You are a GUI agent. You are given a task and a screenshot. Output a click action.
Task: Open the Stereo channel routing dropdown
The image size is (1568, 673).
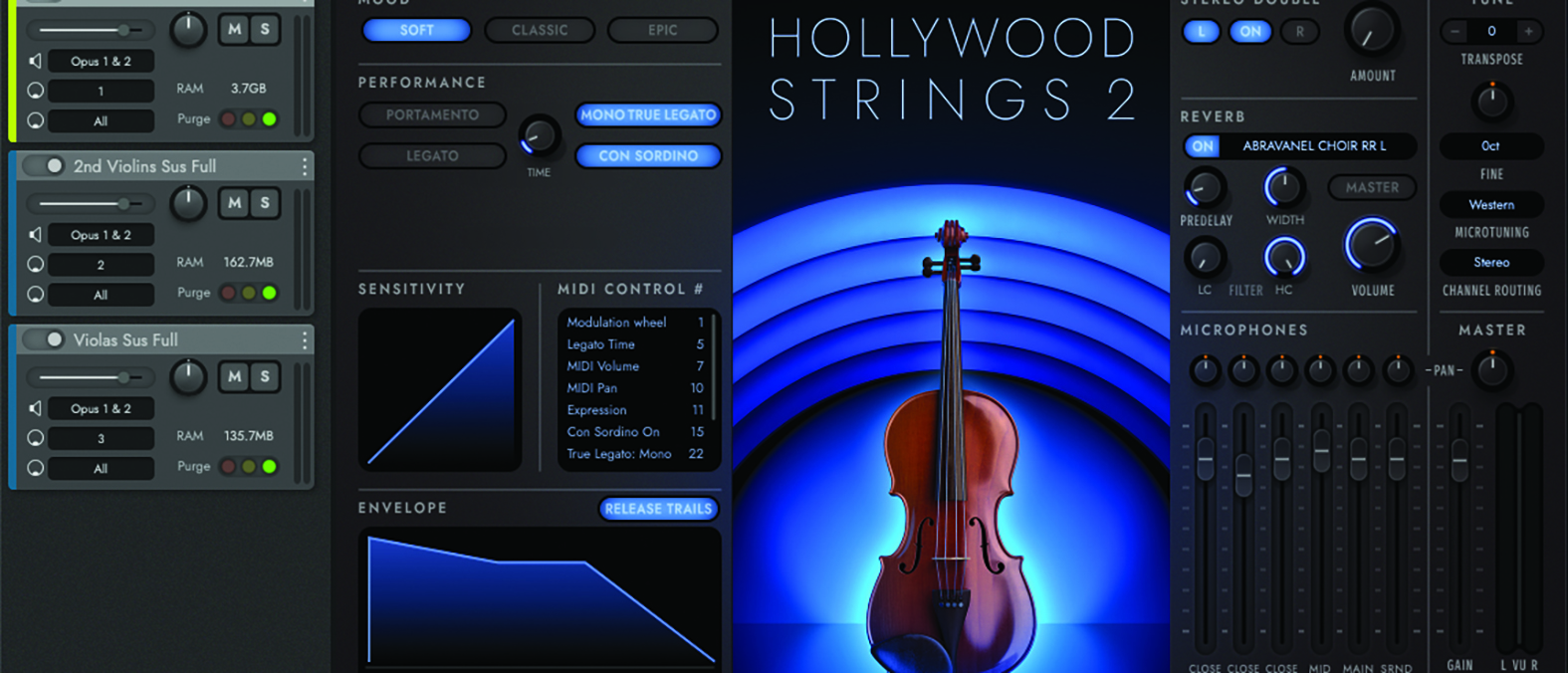[1490, 262]
